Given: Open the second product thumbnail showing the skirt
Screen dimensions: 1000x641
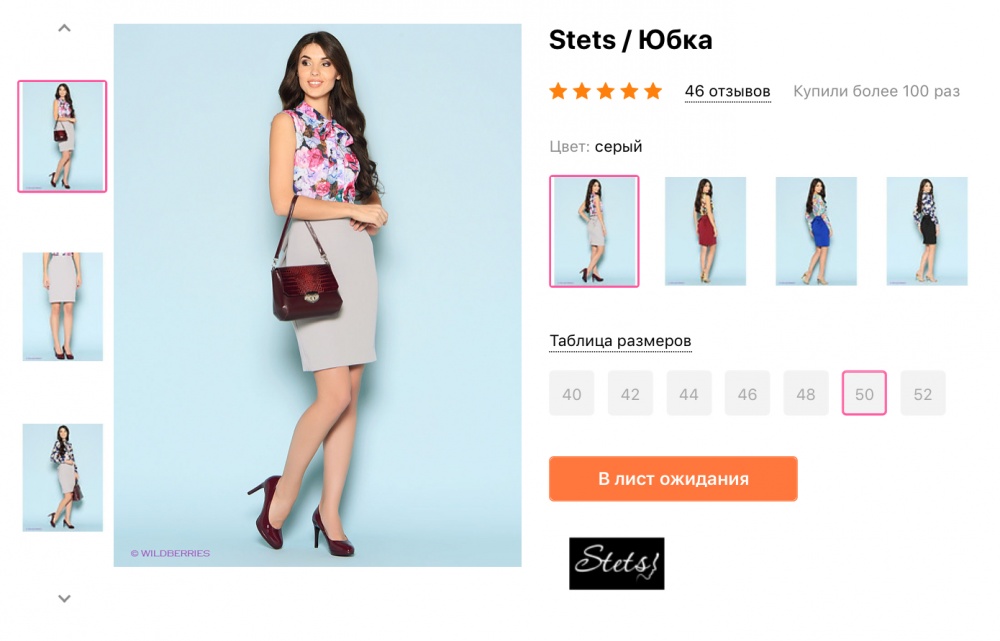Looking at the screenshot, I should pos(62,307).
